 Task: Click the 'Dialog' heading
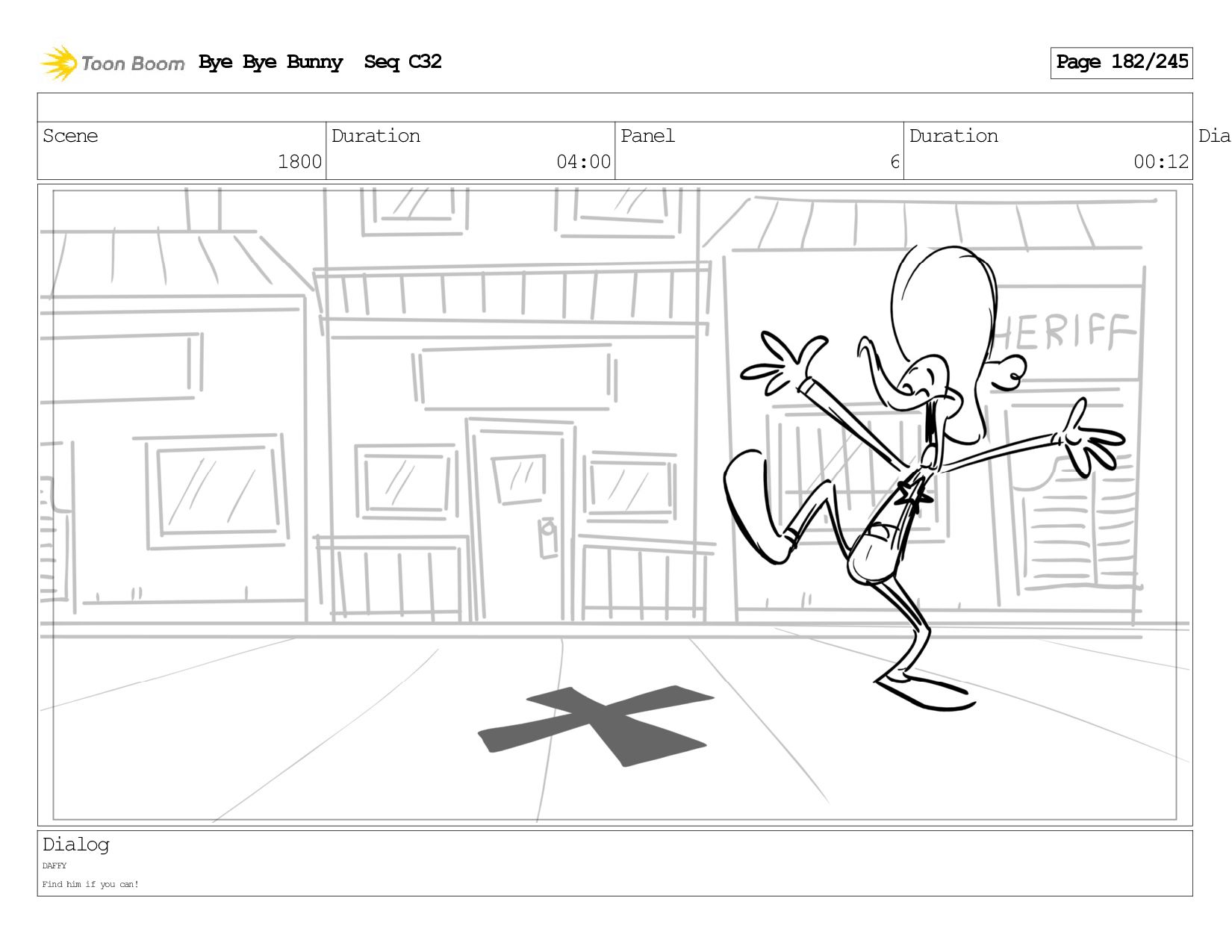tap(76, 844)
